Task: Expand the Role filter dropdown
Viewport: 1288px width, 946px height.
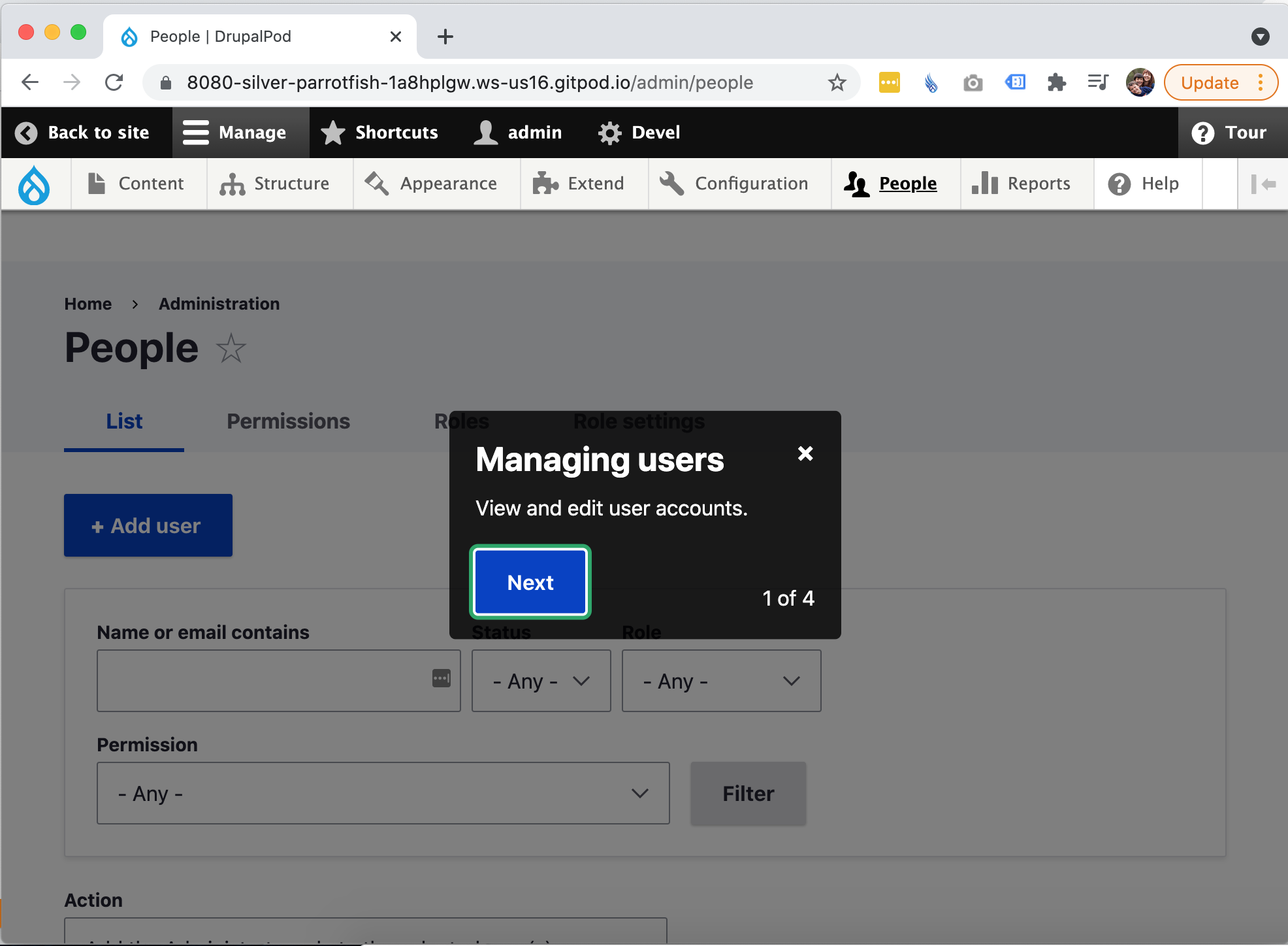Action: coord(720,681)
